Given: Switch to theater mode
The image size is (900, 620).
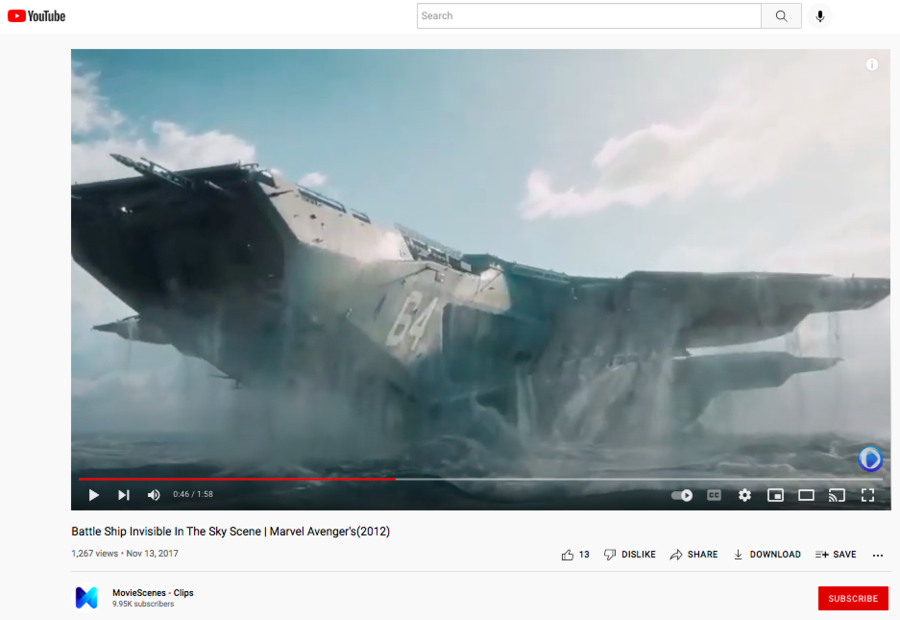Looking at the screenshot, I should click(806, 495).
